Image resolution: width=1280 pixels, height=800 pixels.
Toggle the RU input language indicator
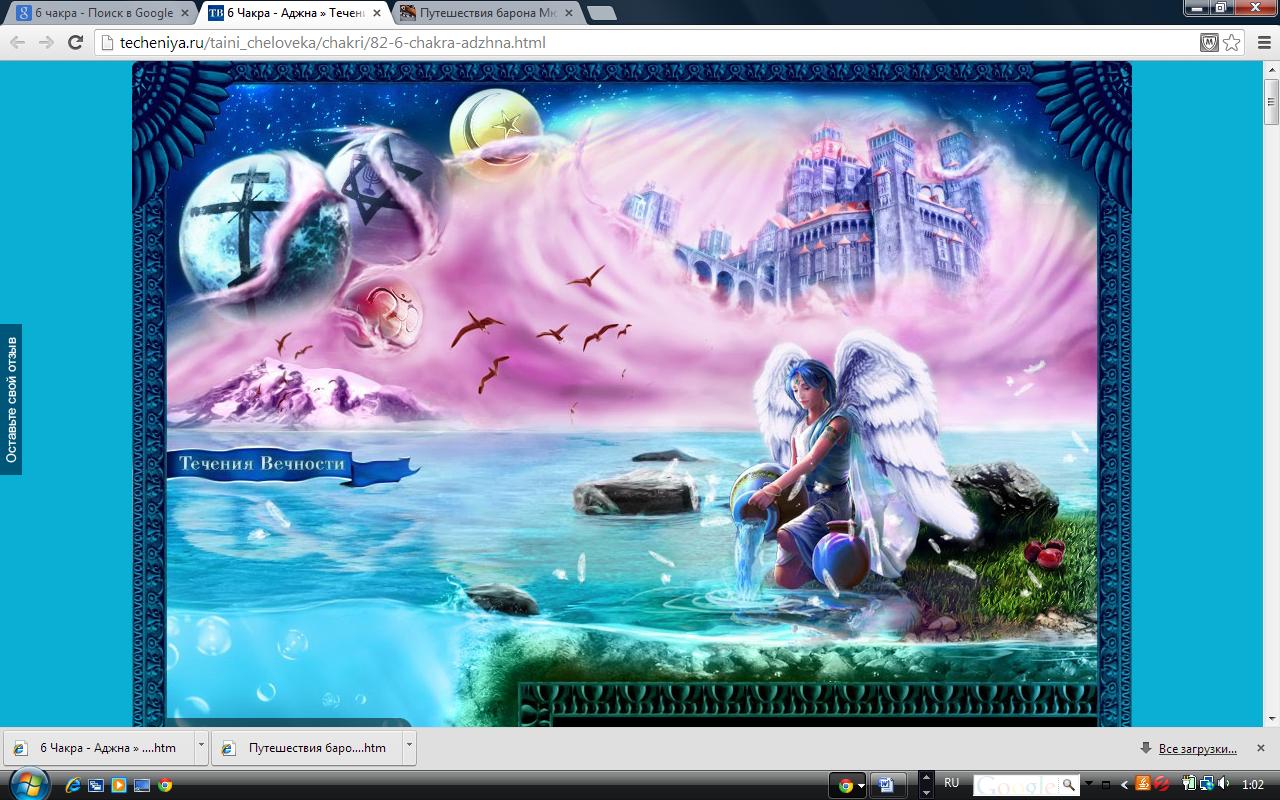point(951,783)
